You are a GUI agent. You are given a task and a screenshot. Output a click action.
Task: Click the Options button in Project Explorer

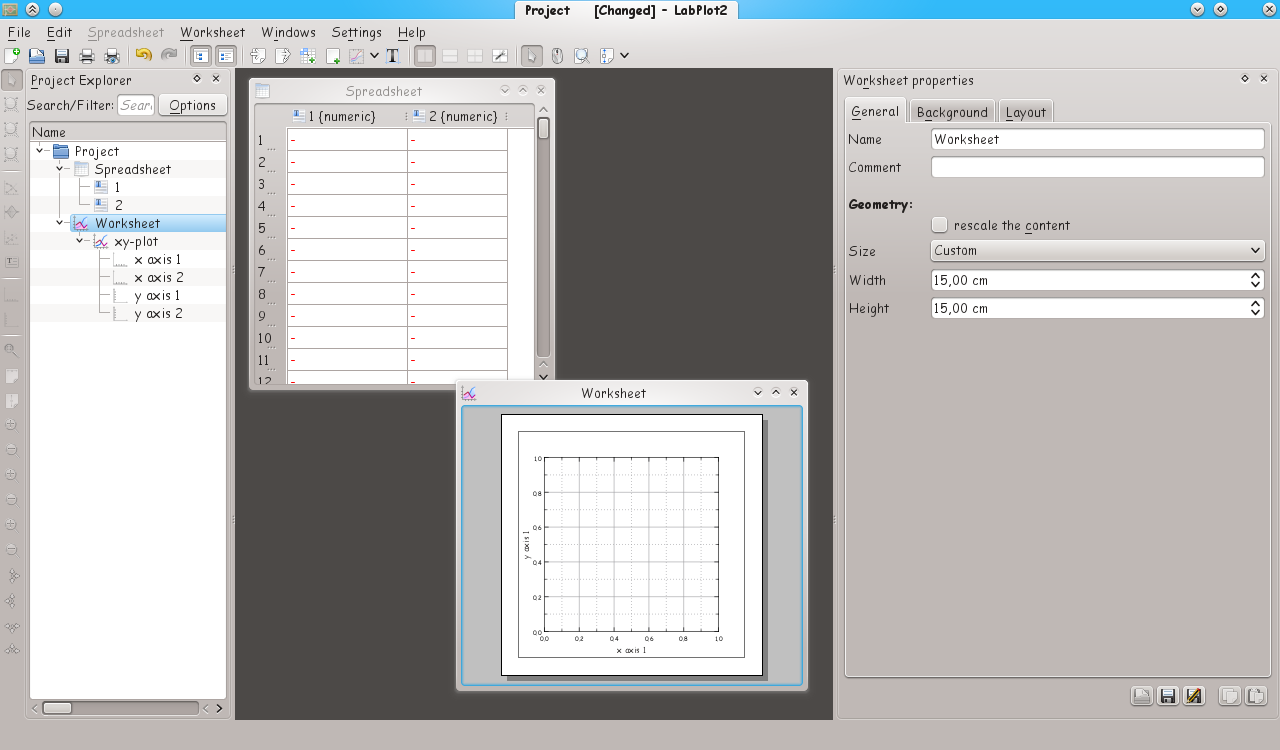pyautogui.click(x=192, y=105)
